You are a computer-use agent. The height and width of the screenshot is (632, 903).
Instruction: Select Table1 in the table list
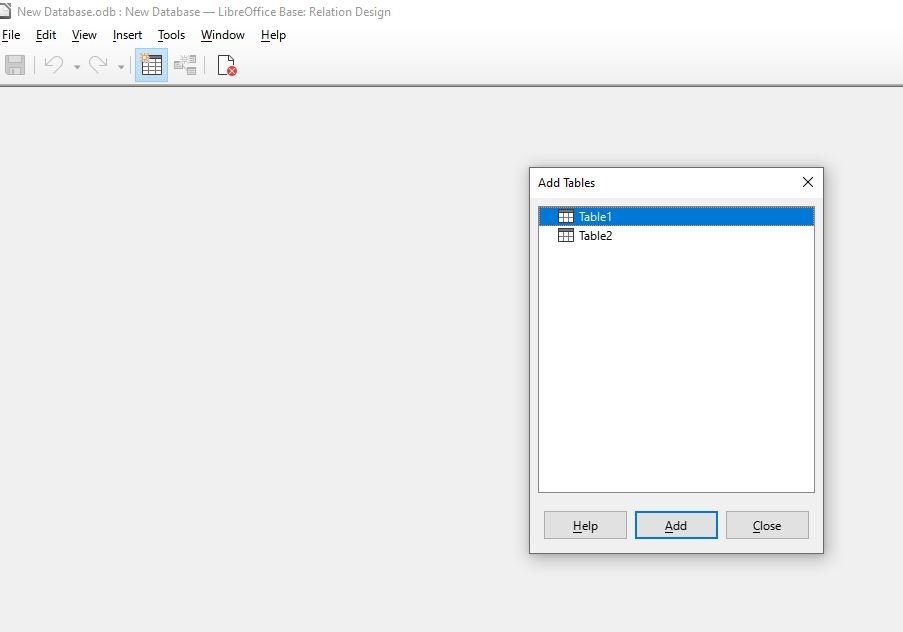pos(595,217)
